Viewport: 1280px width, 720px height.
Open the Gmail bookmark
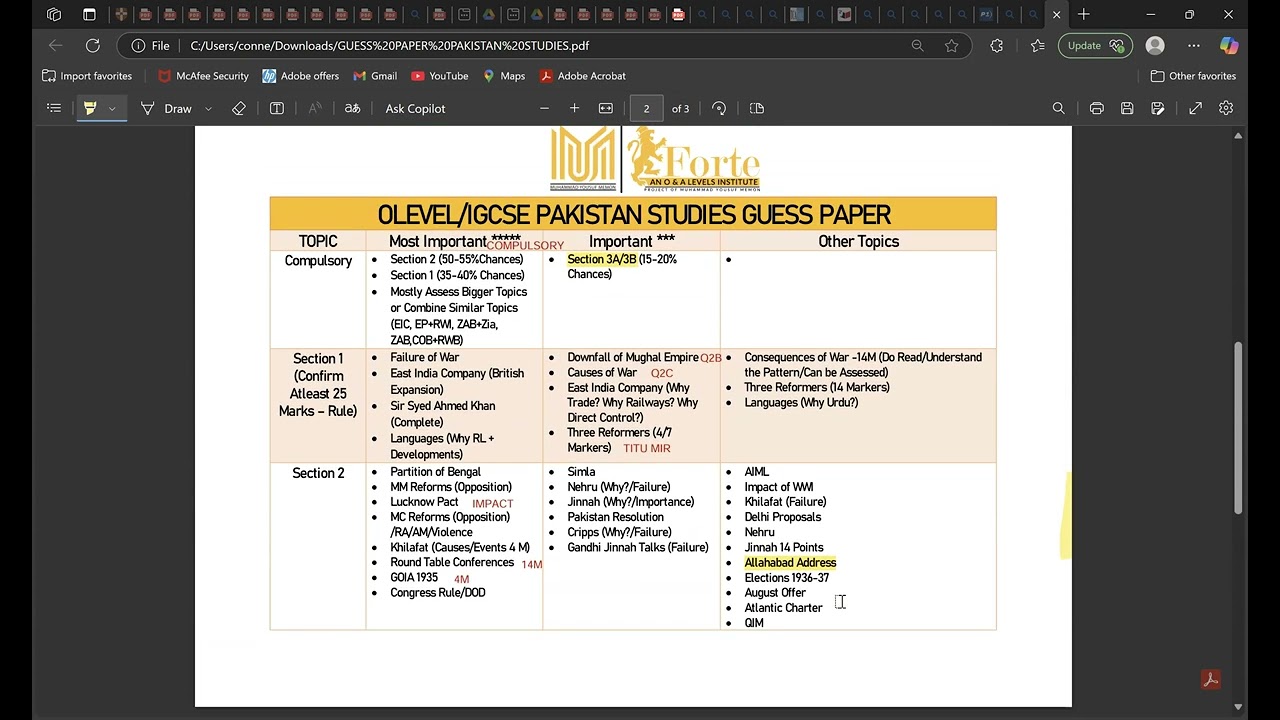[x=374, y=76]
